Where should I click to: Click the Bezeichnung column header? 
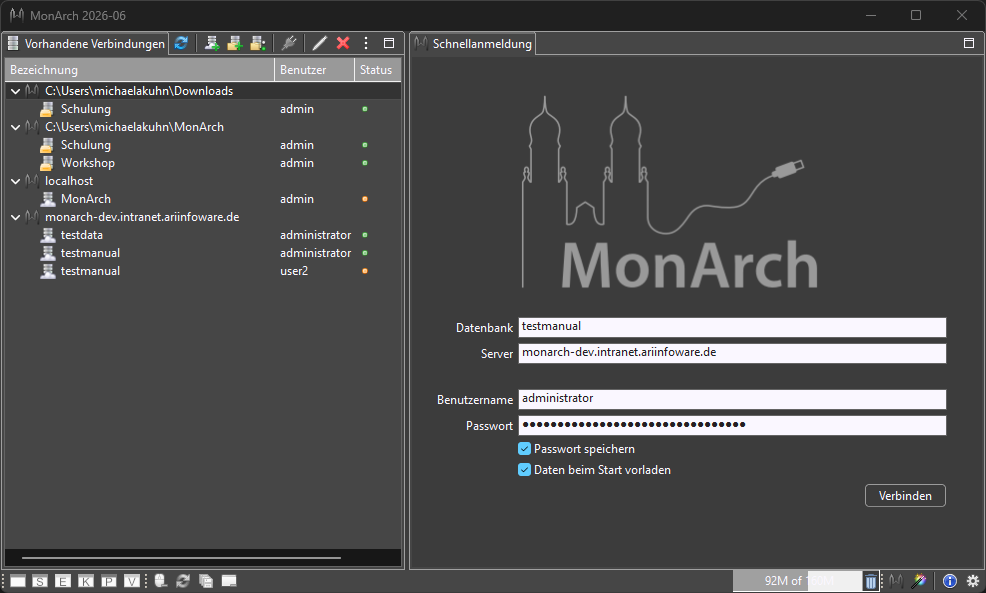coord(140,70)
